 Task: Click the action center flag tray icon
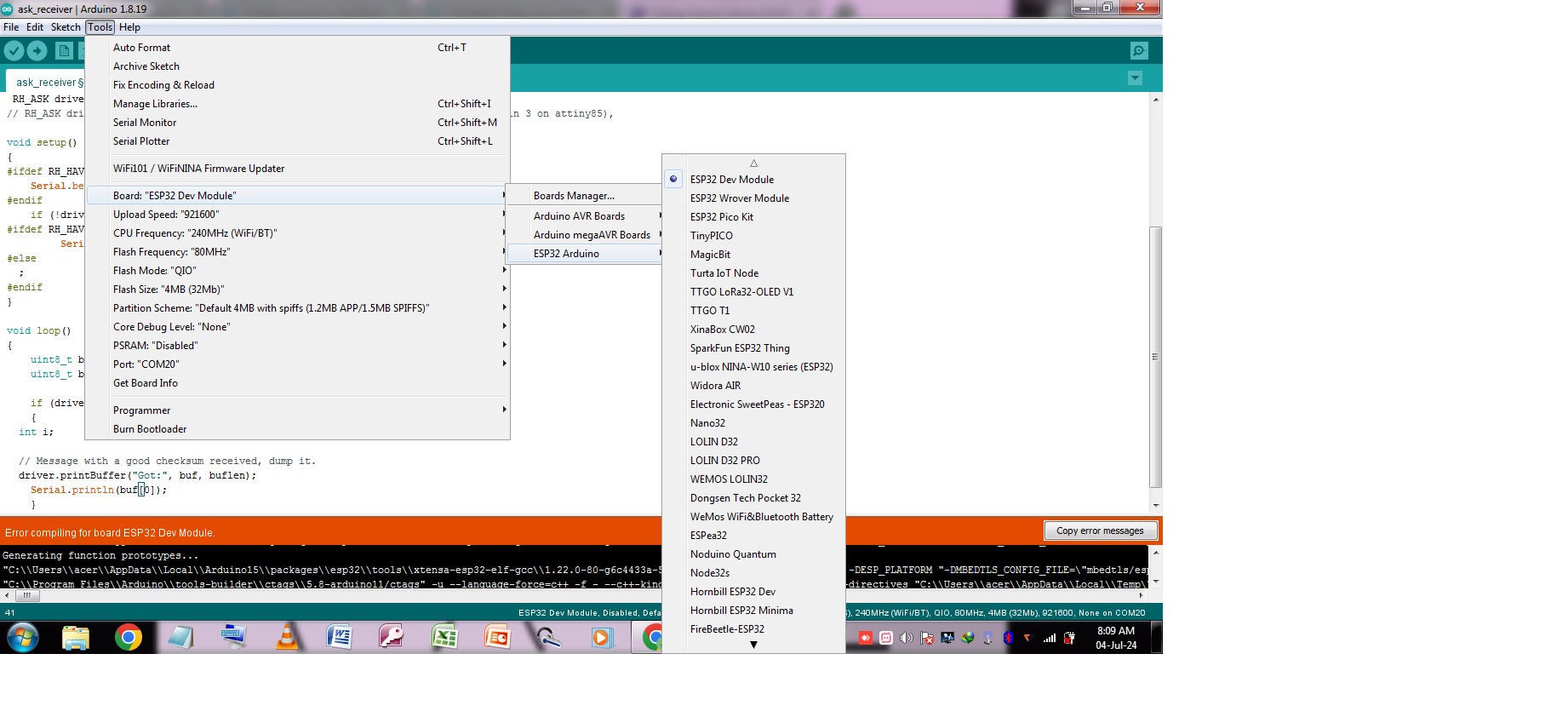[927, 638]
